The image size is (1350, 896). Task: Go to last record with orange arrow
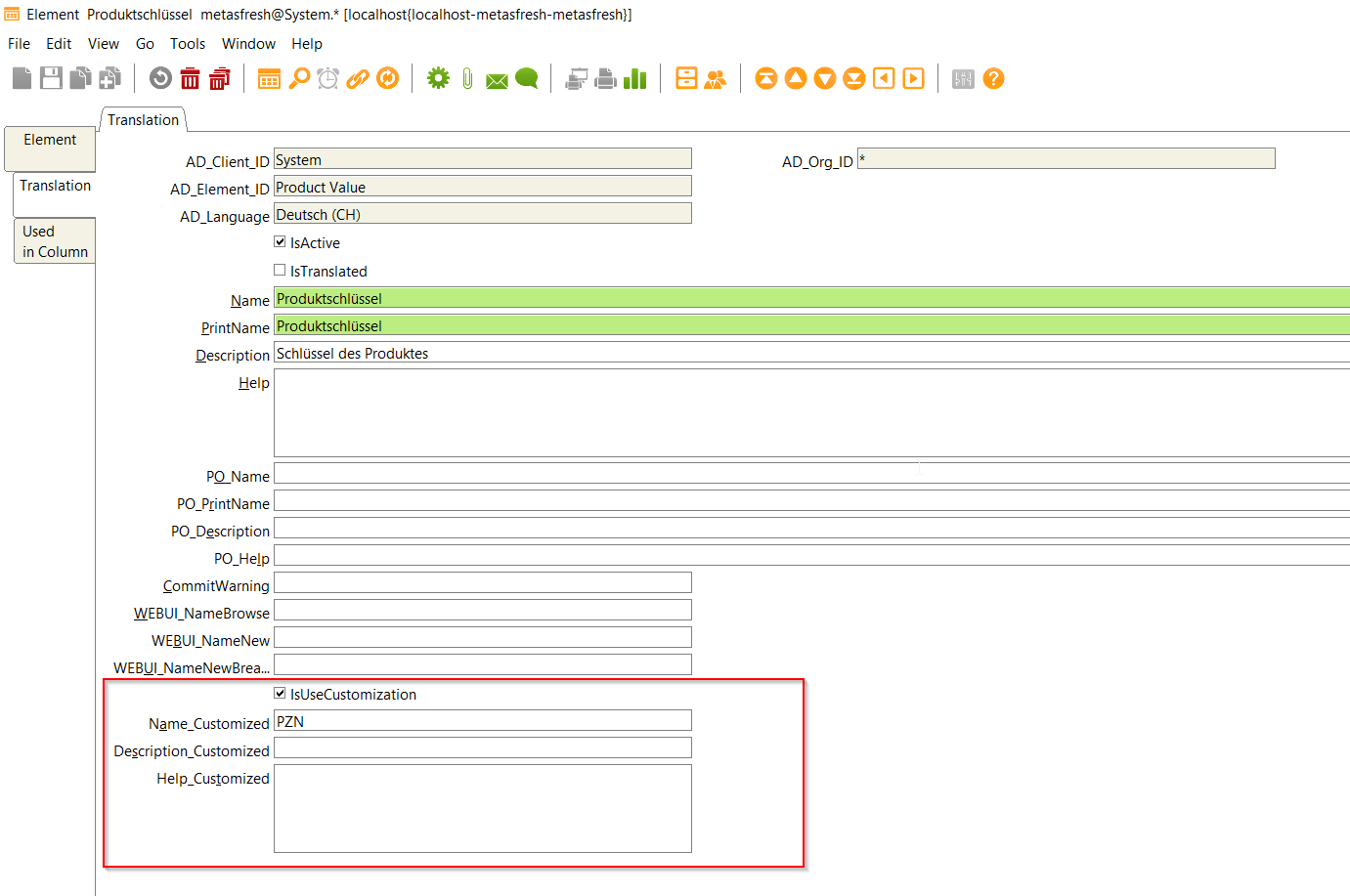[854, 78]
